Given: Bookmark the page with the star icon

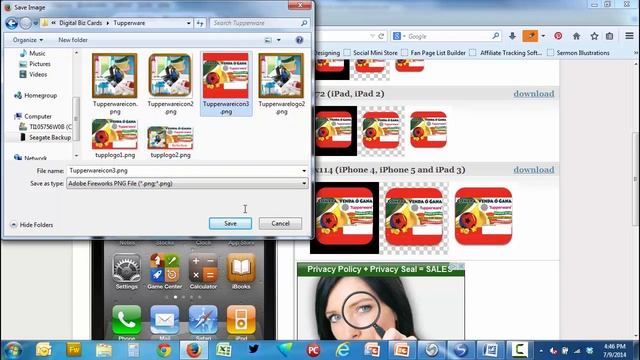Looking at the screenshot, I should (x=594, y=36).
